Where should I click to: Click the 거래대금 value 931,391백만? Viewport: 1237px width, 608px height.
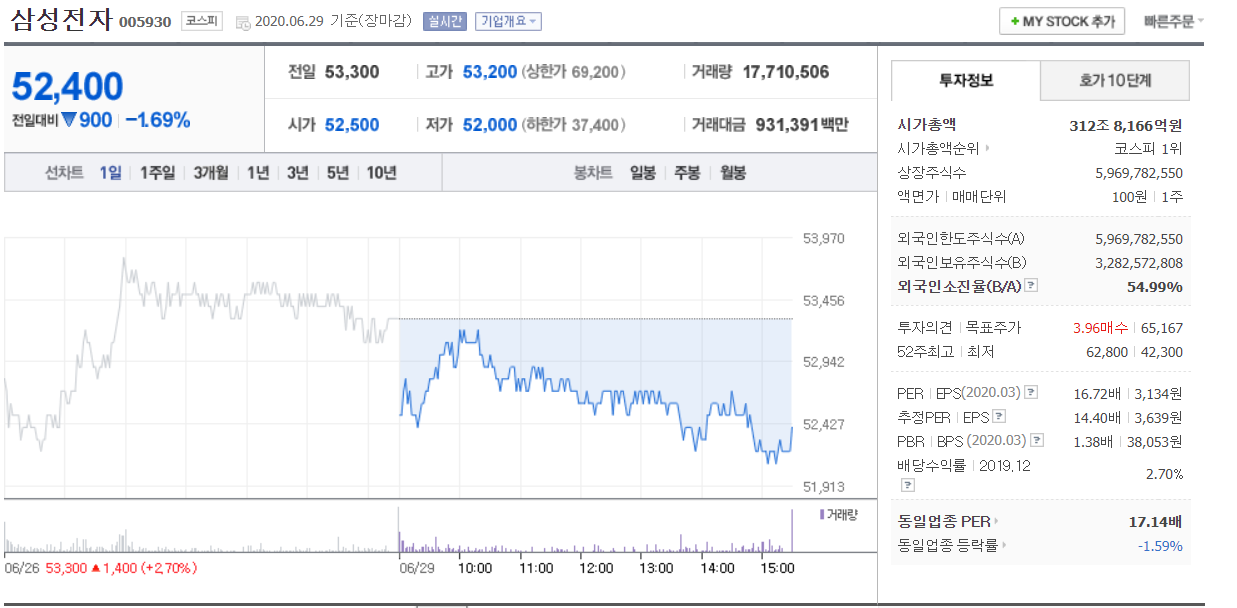pos(803,125)
